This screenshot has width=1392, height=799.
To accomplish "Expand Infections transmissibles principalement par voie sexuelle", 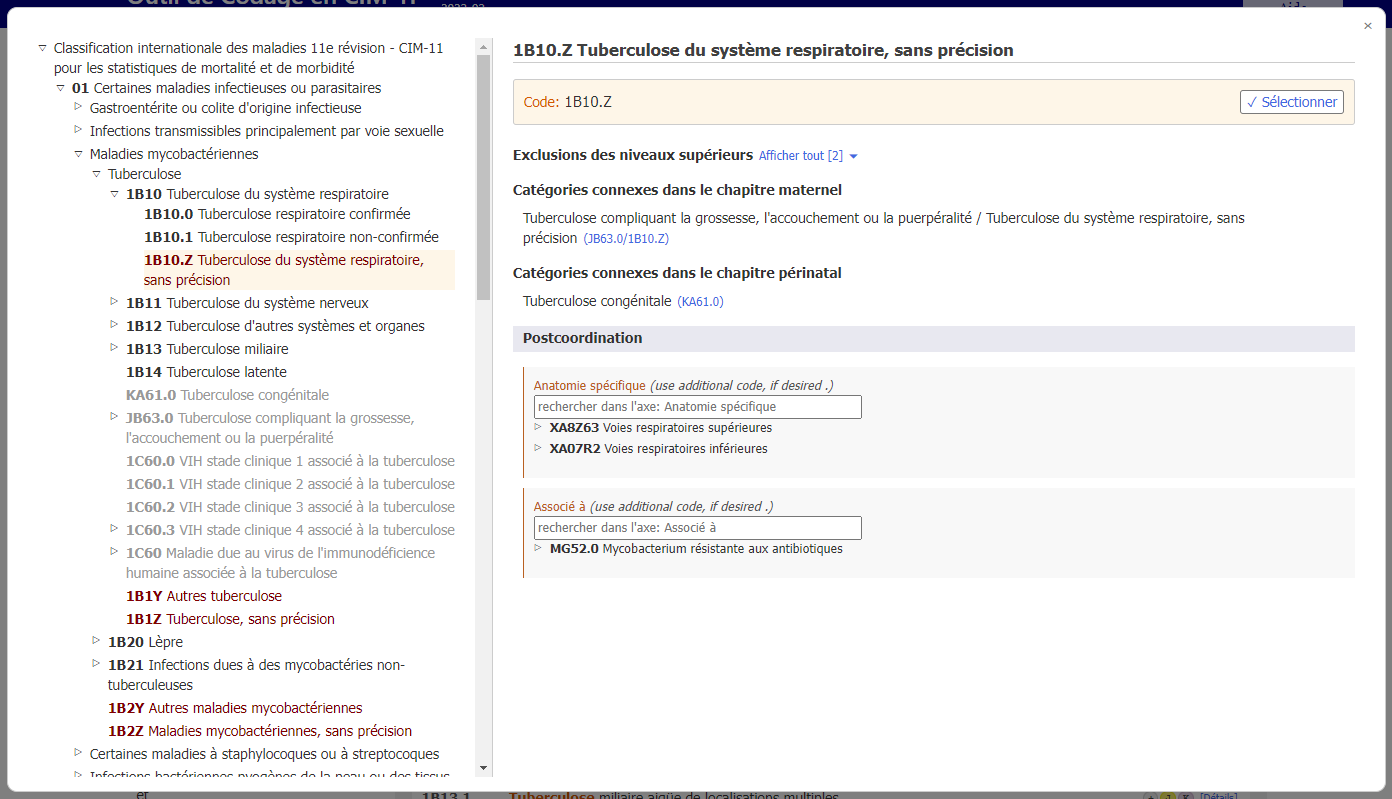I will coord(78,129).
